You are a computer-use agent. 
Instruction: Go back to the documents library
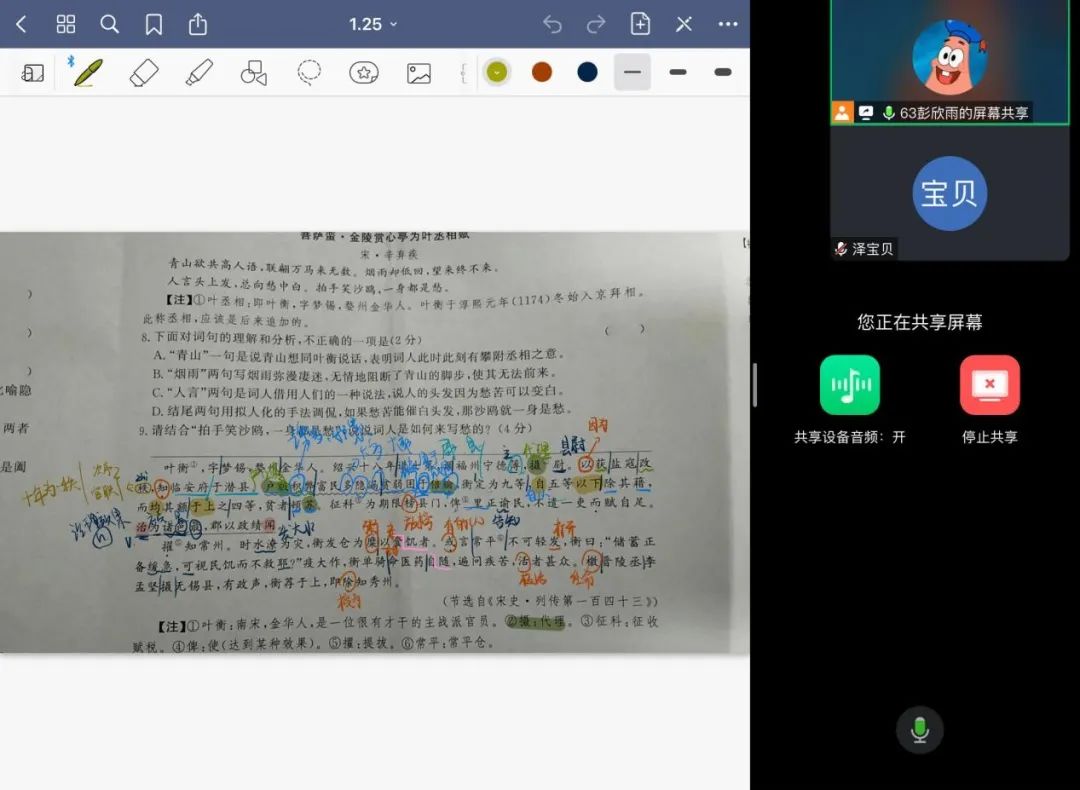click(22, 24)
